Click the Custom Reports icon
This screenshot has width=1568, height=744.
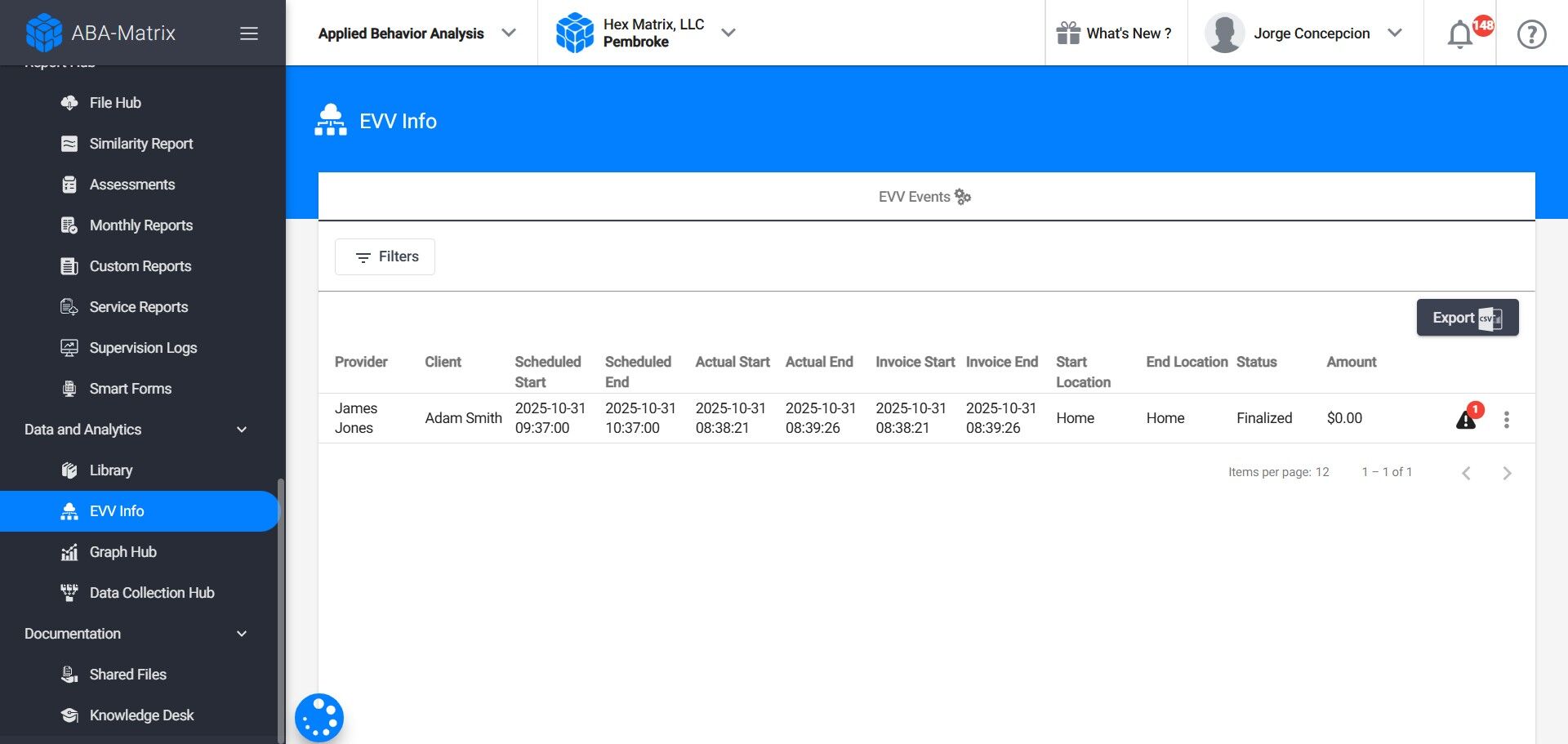click(69, 266)
